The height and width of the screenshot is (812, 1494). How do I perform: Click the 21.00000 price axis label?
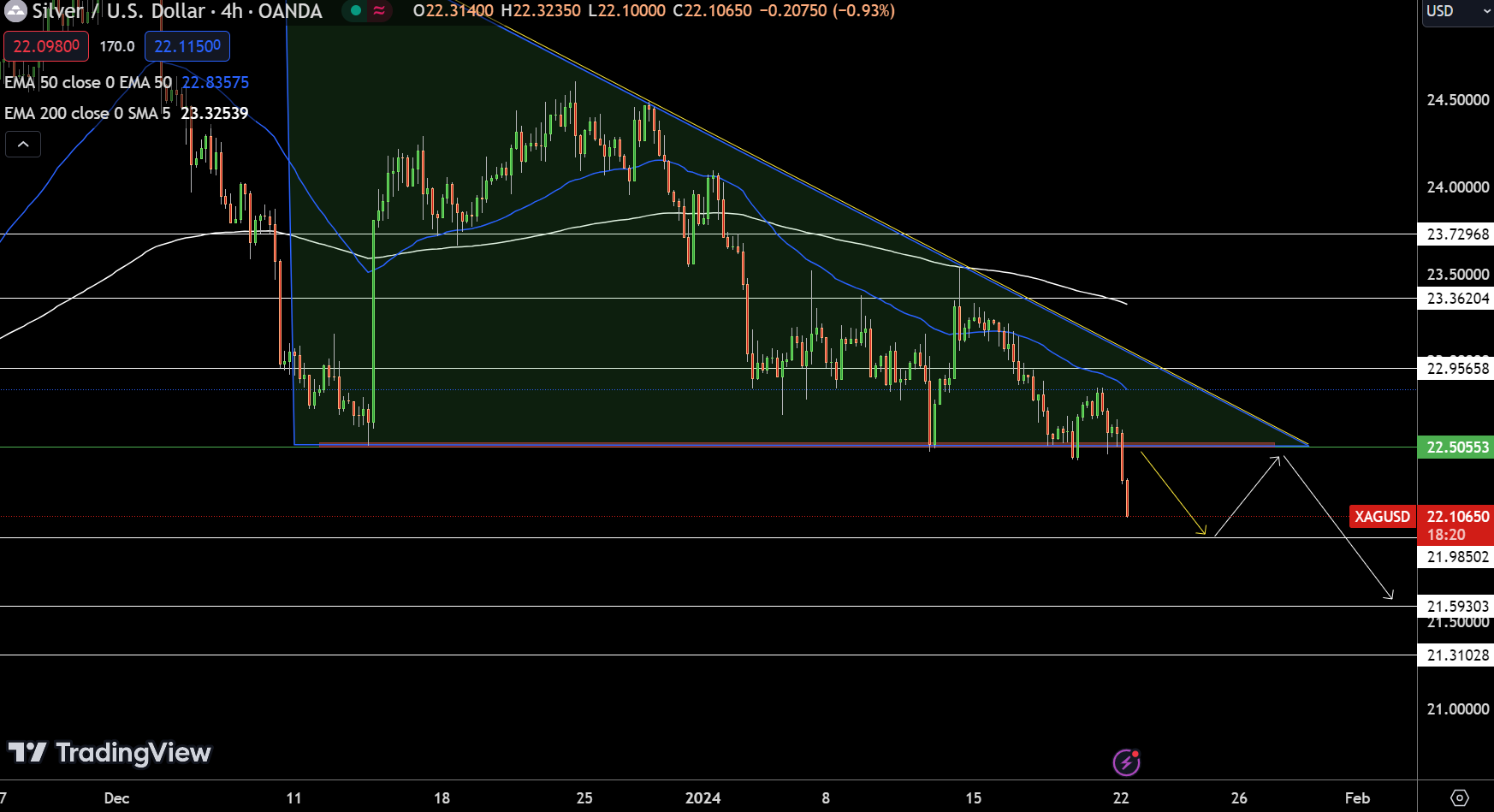[x=1458, y=708]
